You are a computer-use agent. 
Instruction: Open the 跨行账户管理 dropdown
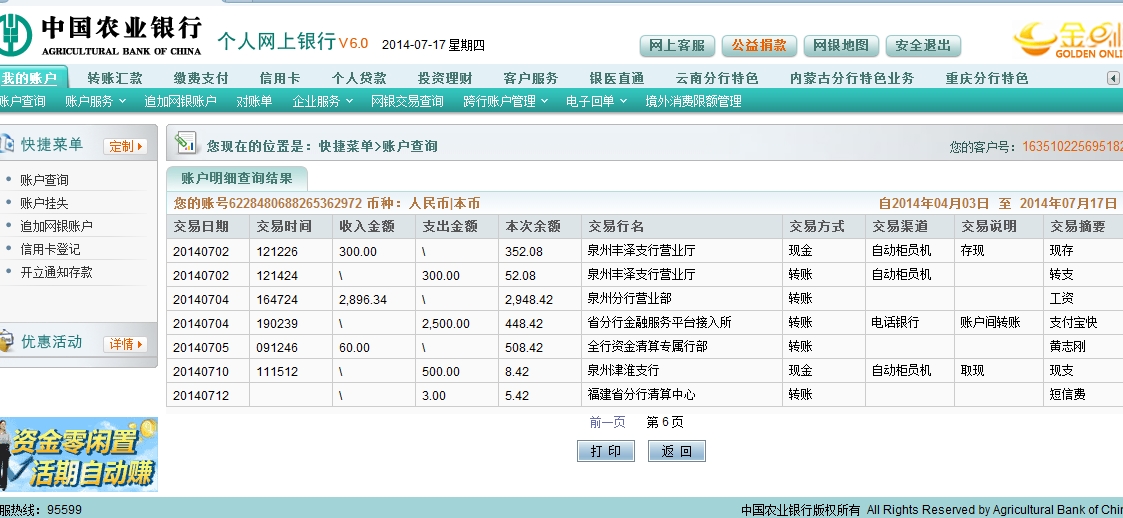[505, 101]
